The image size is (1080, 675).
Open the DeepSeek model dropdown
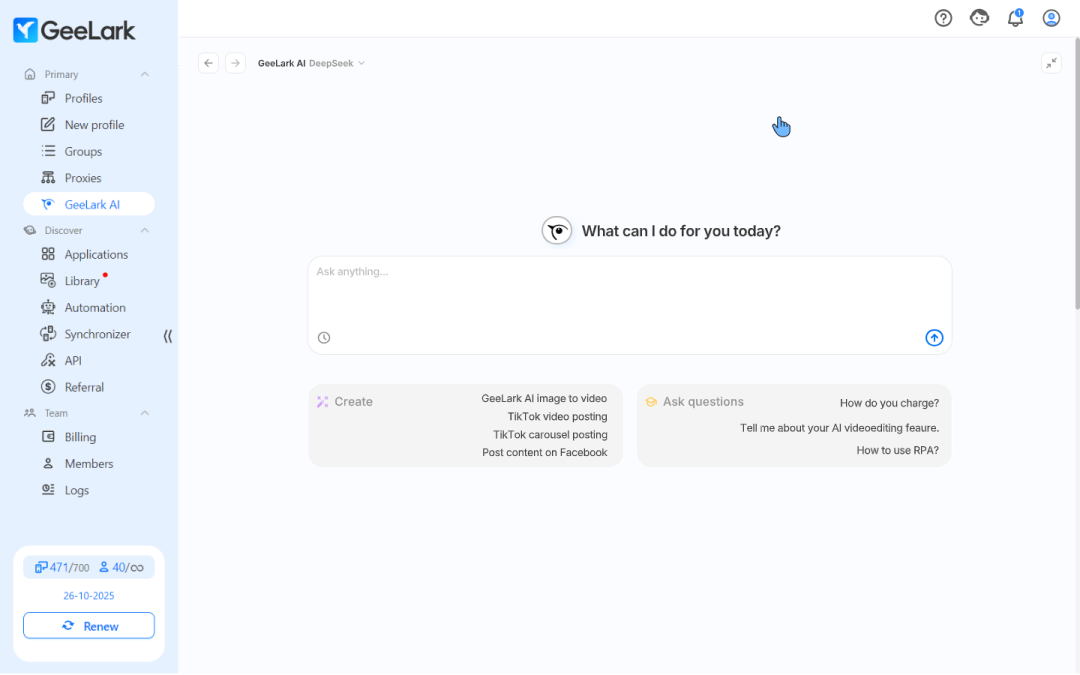tap(337, 63)
